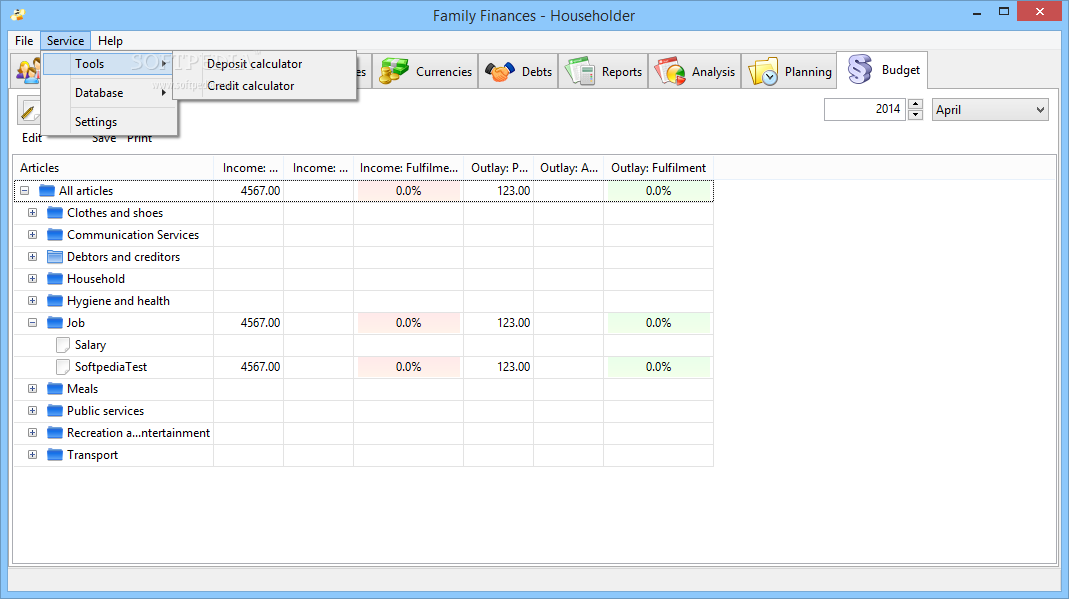Click the Outlay: Fulfilment column header
This screenshot has height=599, width=1069.
pos(659,168)
